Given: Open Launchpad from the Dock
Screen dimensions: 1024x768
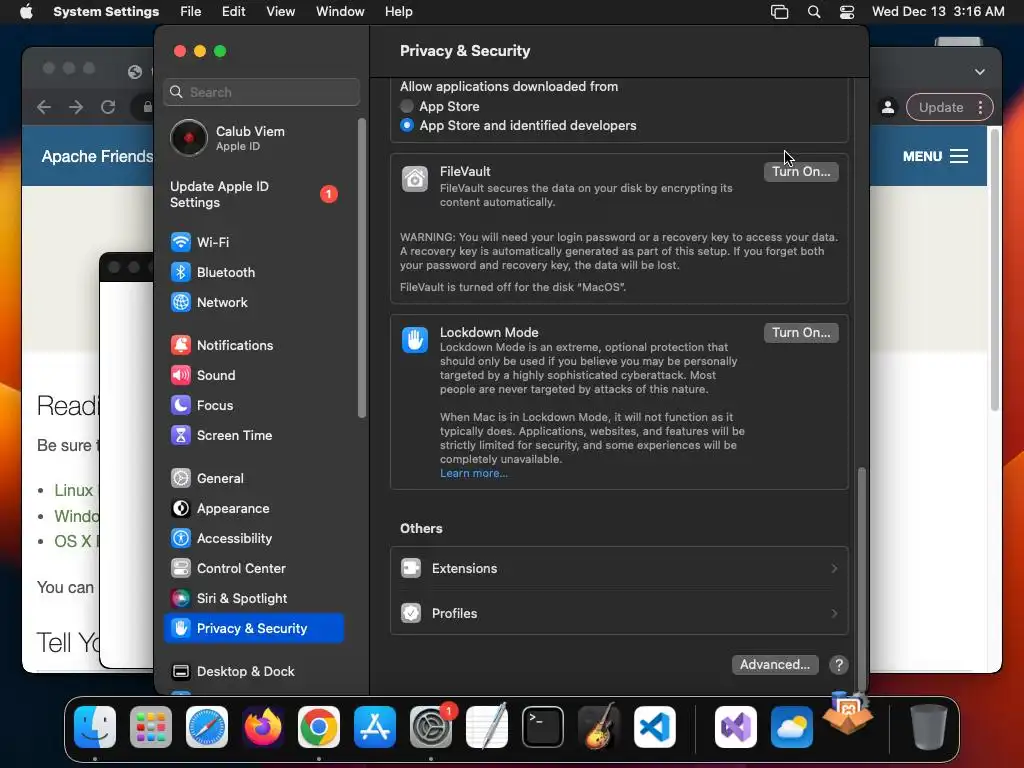Looking at the screenshot, I should (151, 727).
